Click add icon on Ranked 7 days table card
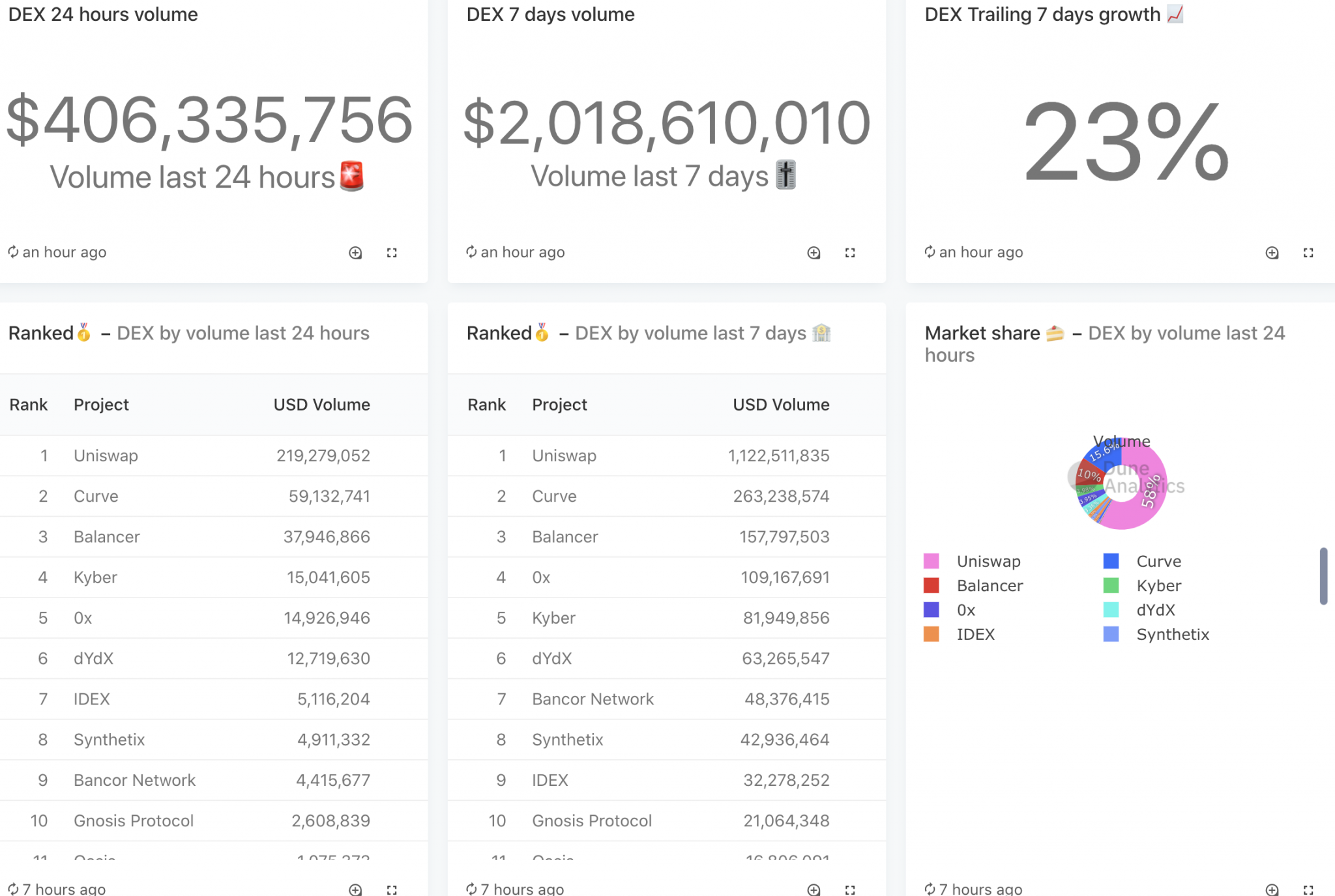This screenshot has height=896, width=1335. click(814, 889)
